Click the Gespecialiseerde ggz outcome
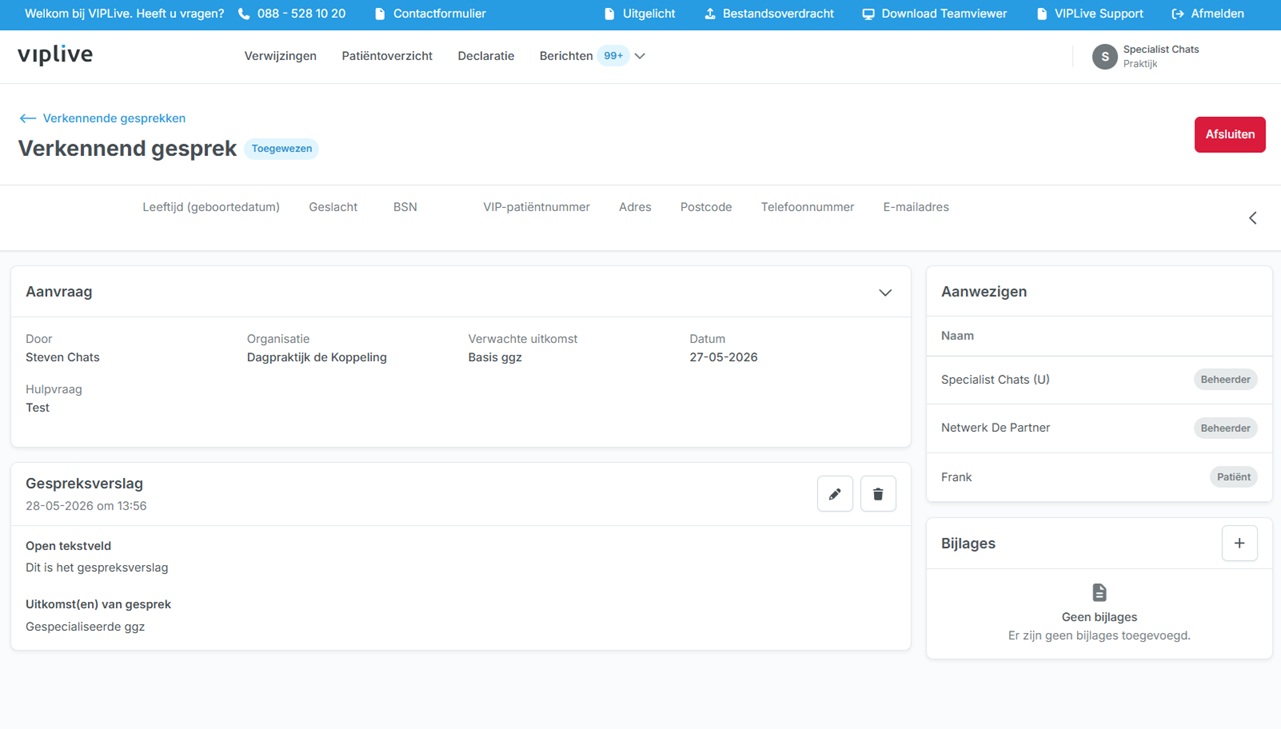This screenshot has height=729, width=1281. coord(85,626)
